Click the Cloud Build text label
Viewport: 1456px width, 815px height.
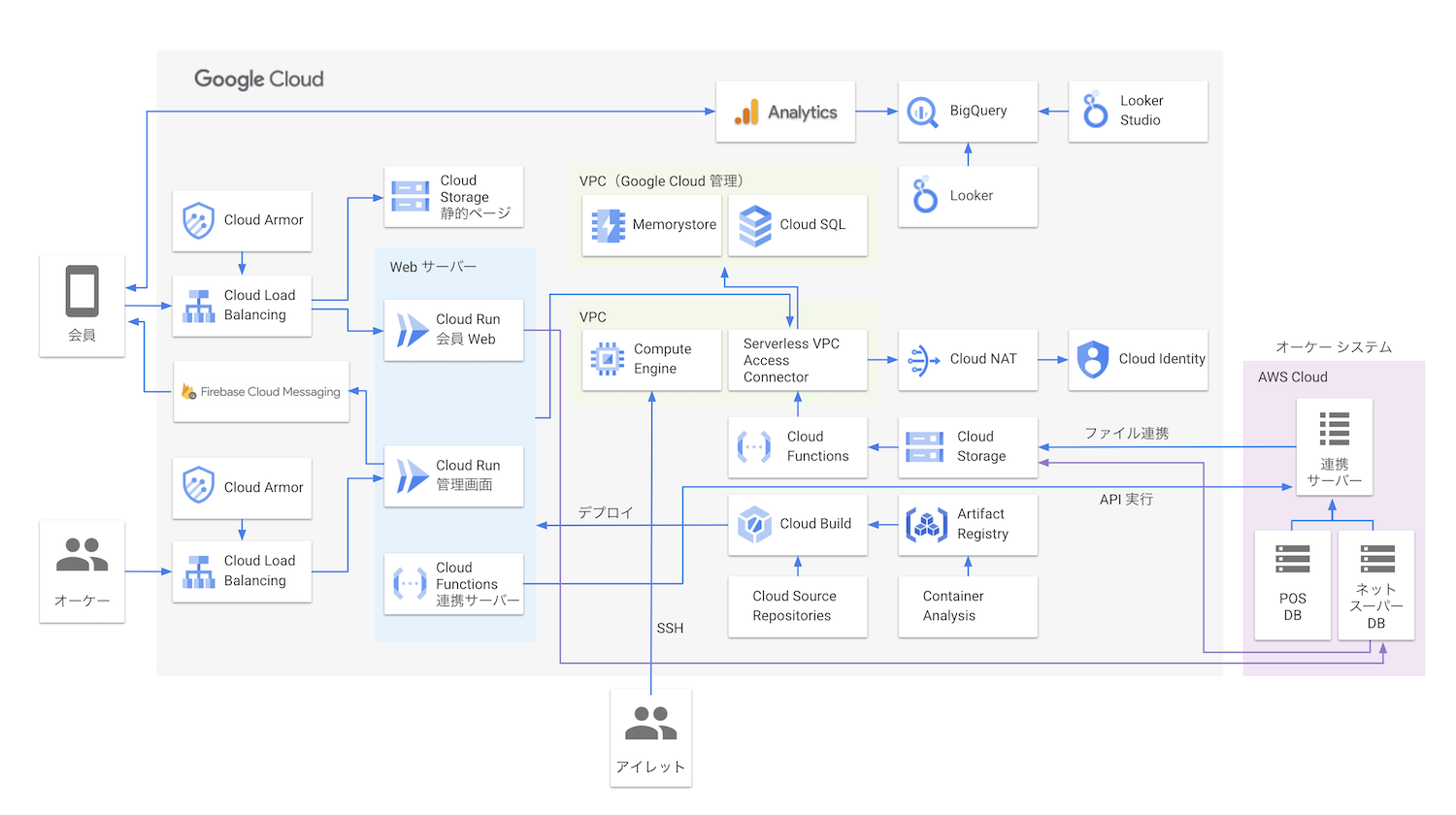point(815,524)
